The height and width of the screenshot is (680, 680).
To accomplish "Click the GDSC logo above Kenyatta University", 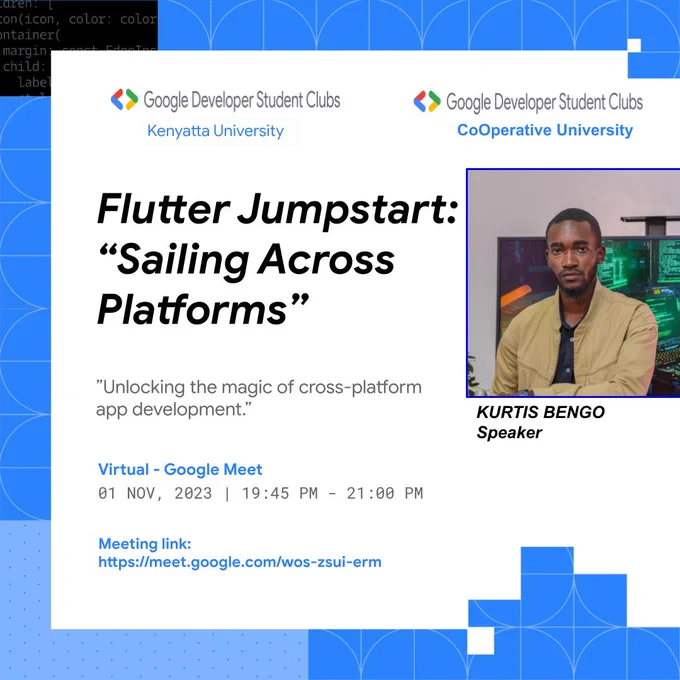I will [124, 99].
